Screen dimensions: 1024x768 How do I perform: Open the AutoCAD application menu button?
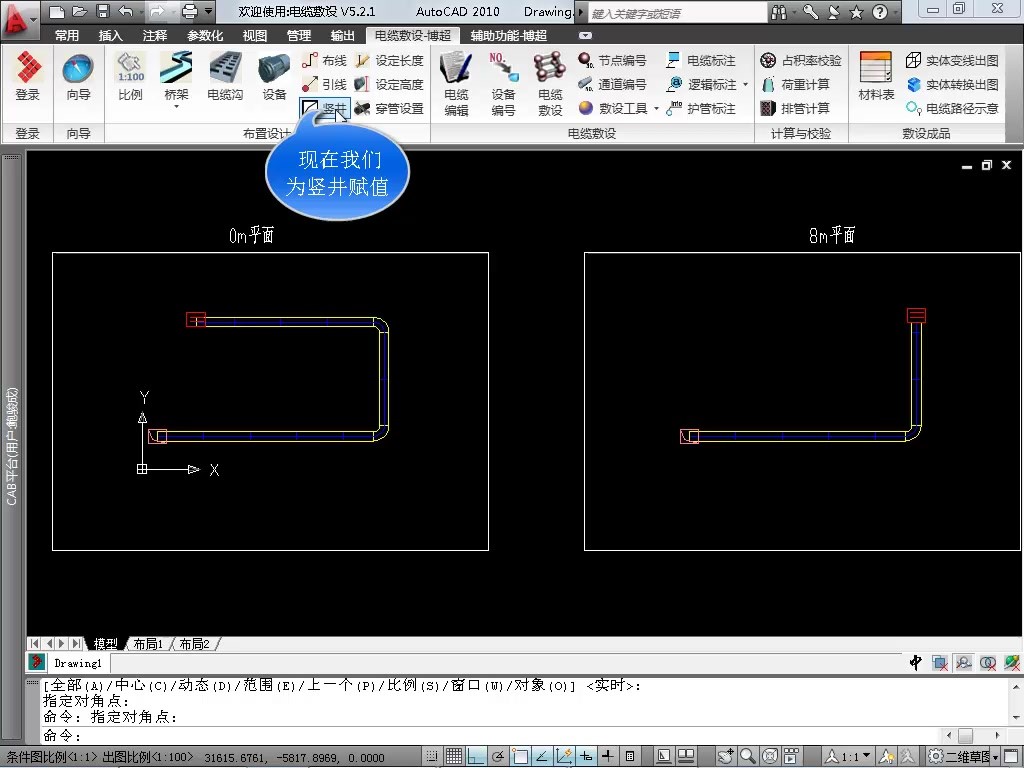pos(20,20)
